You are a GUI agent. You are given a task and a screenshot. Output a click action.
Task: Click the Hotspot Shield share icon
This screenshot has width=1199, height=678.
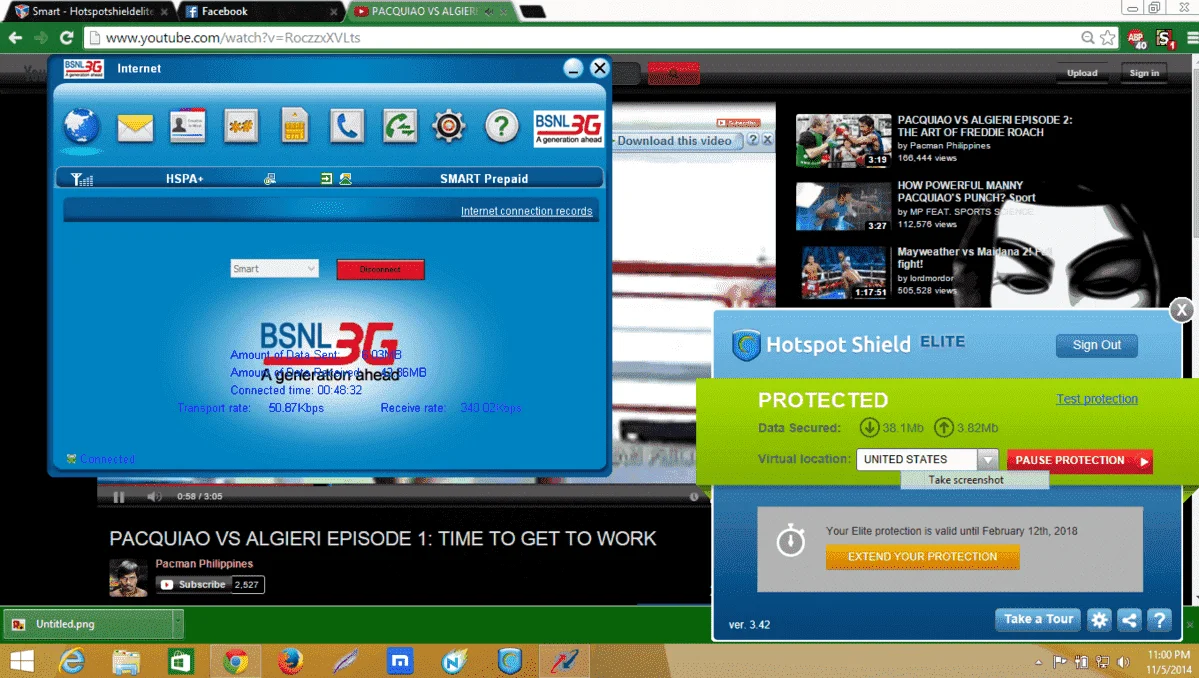pyautogui.click(x=1129, y=620)
